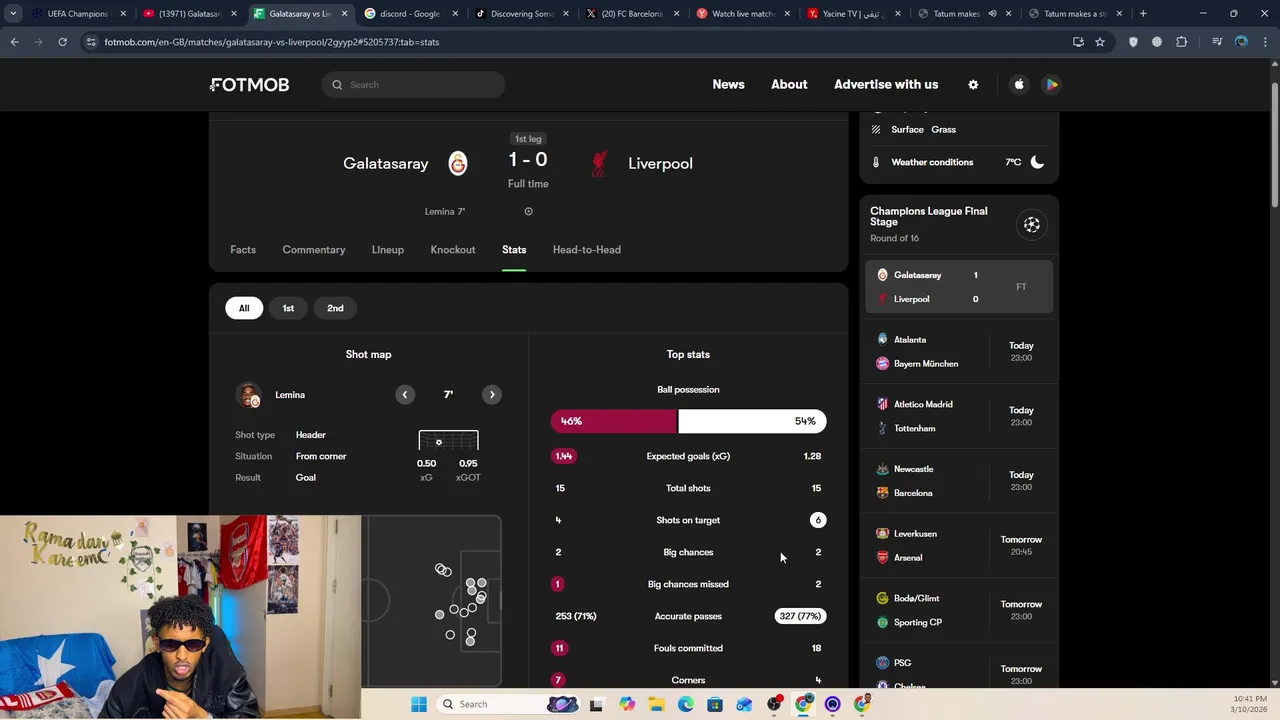
Task: Click the Windows taskbar Search box
Action: [510, 704]
